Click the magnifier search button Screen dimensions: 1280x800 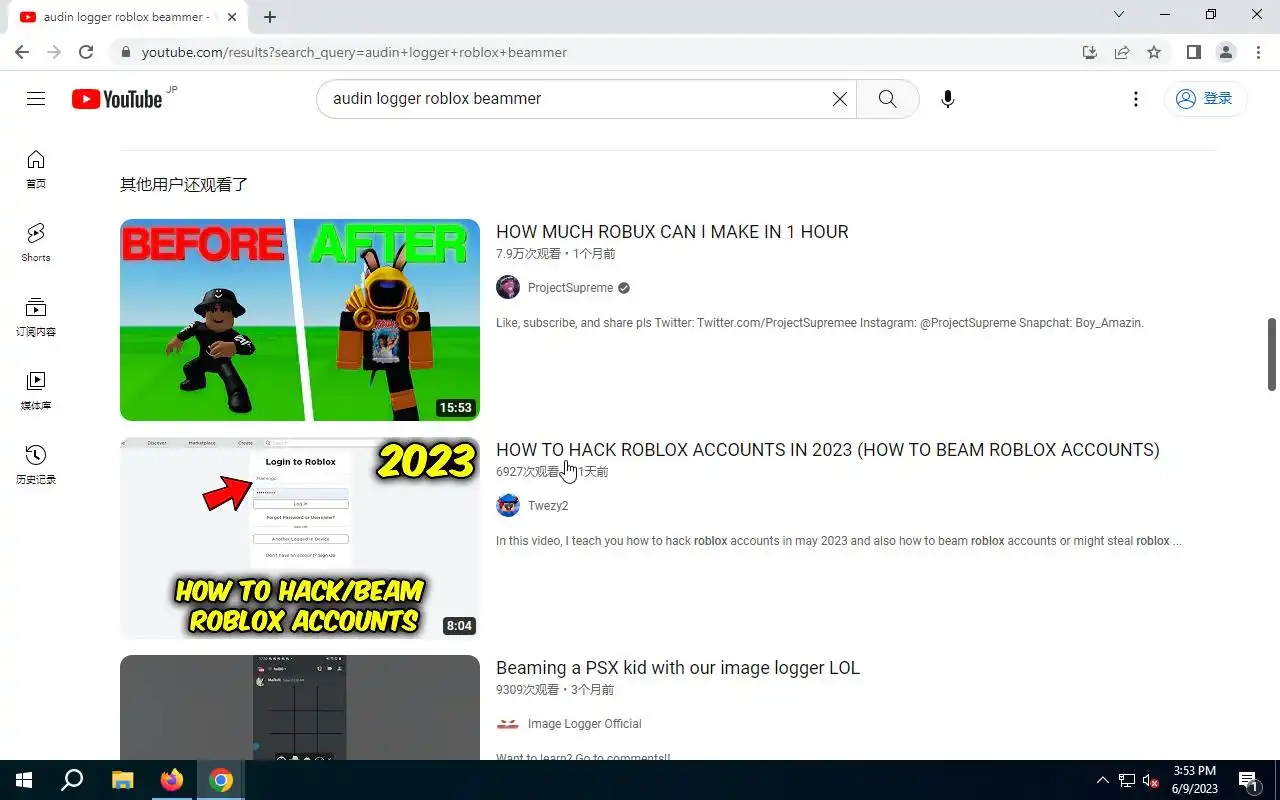click(887, 99)
